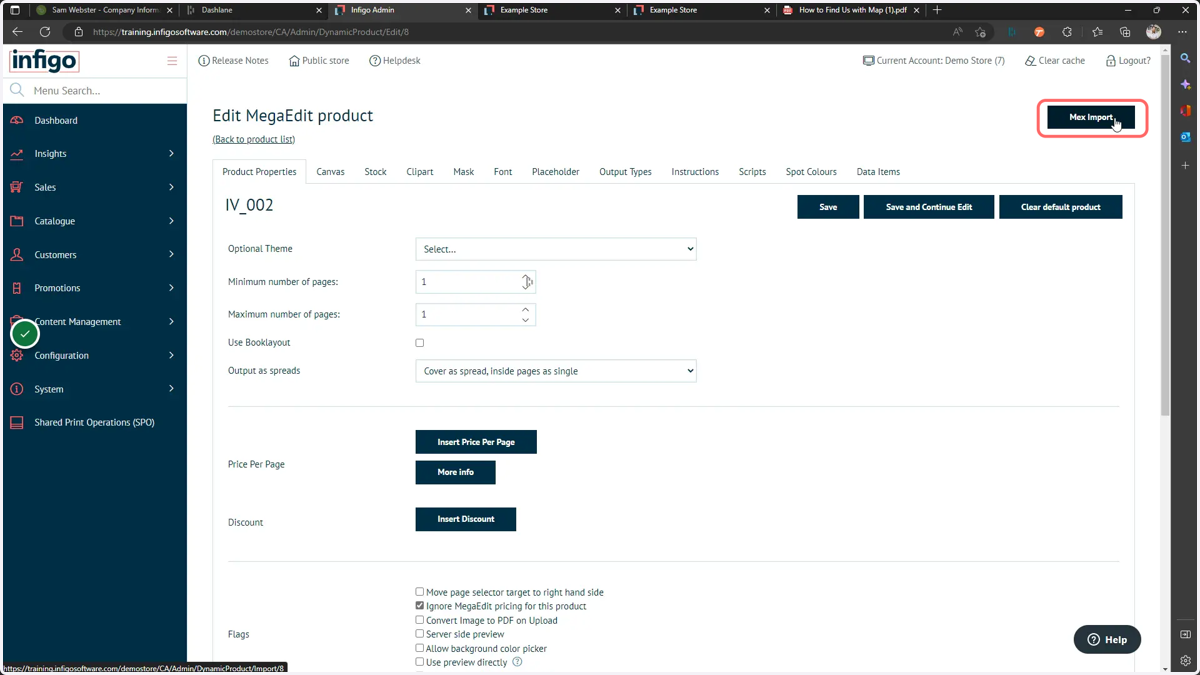Click the Configuration gear icon
1200x675 pixels.
click(17, 356)
